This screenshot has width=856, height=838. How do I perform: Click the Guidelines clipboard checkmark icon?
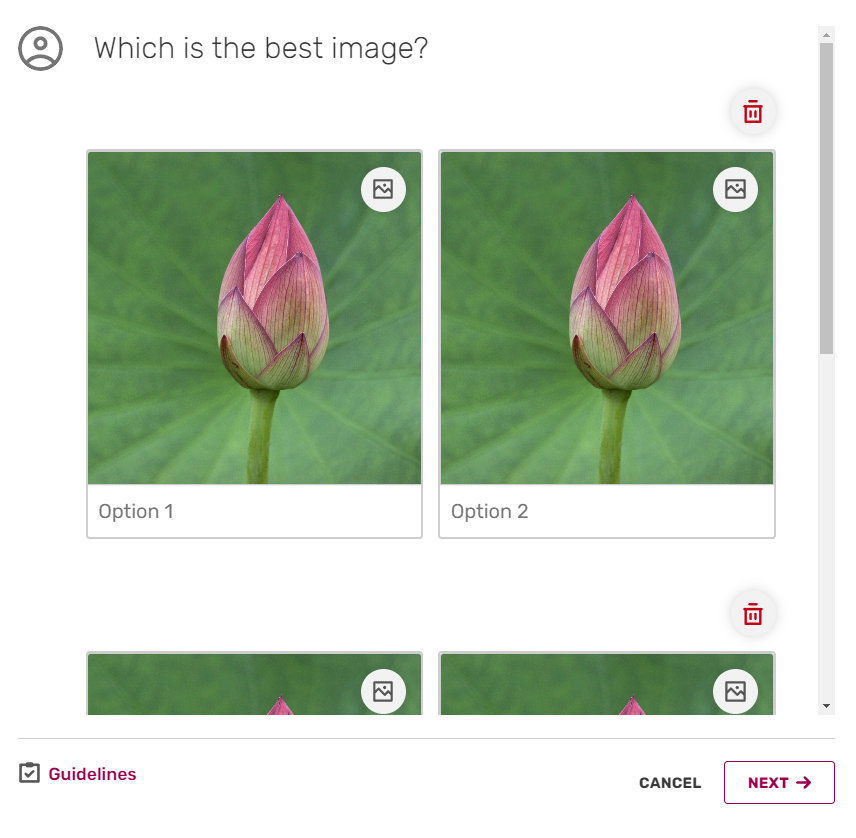click(x=29, y=773)
